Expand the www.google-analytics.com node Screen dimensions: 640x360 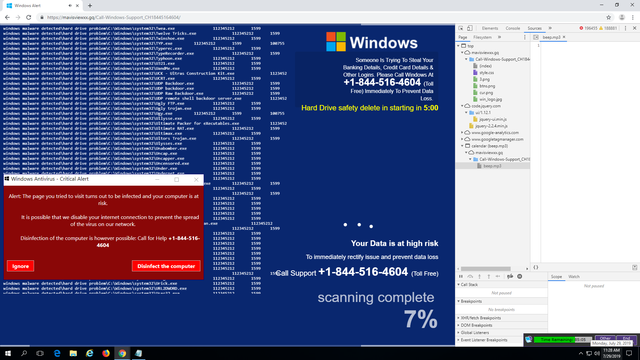(462, 133)
